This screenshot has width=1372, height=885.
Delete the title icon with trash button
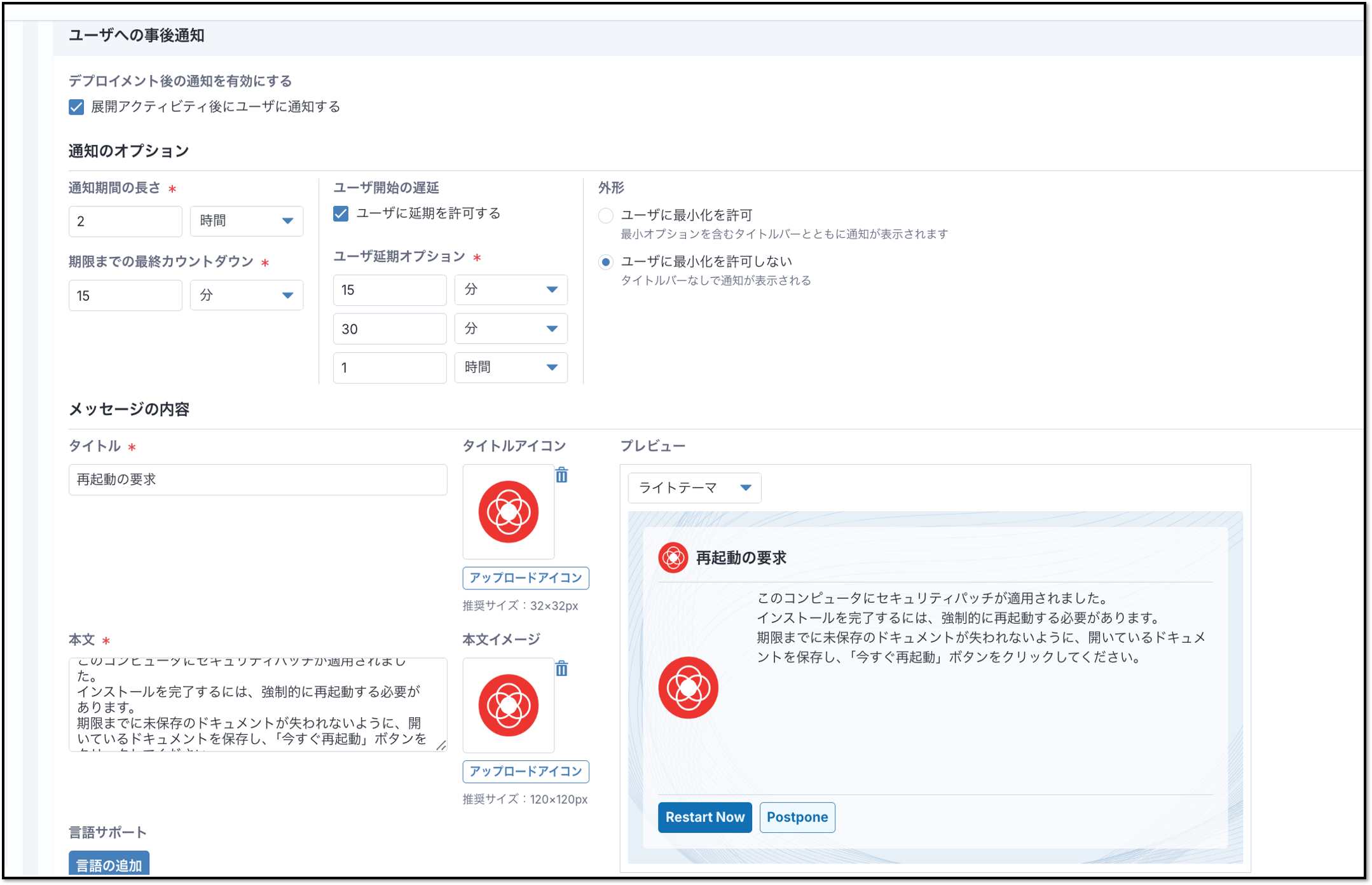tap(561, 475)
